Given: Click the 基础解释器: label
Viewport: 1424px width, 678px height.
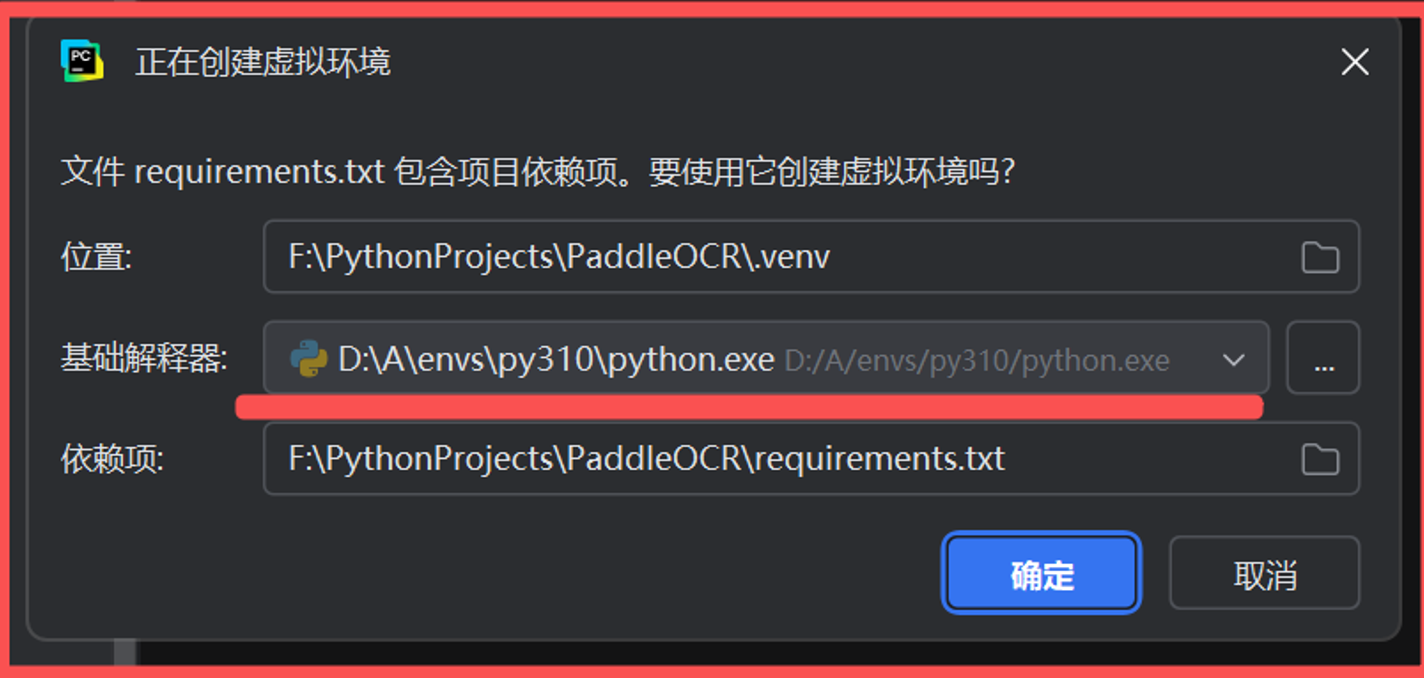Looking at the screenshot, I should click(x=144, y=359).
